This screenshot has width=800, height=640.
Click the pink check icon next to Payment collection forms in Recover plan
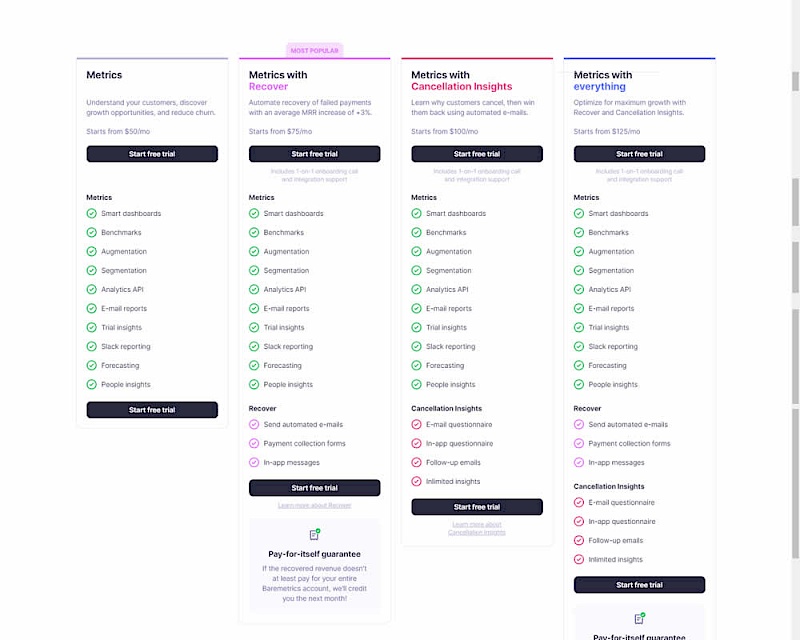click(x=254, y=443)
